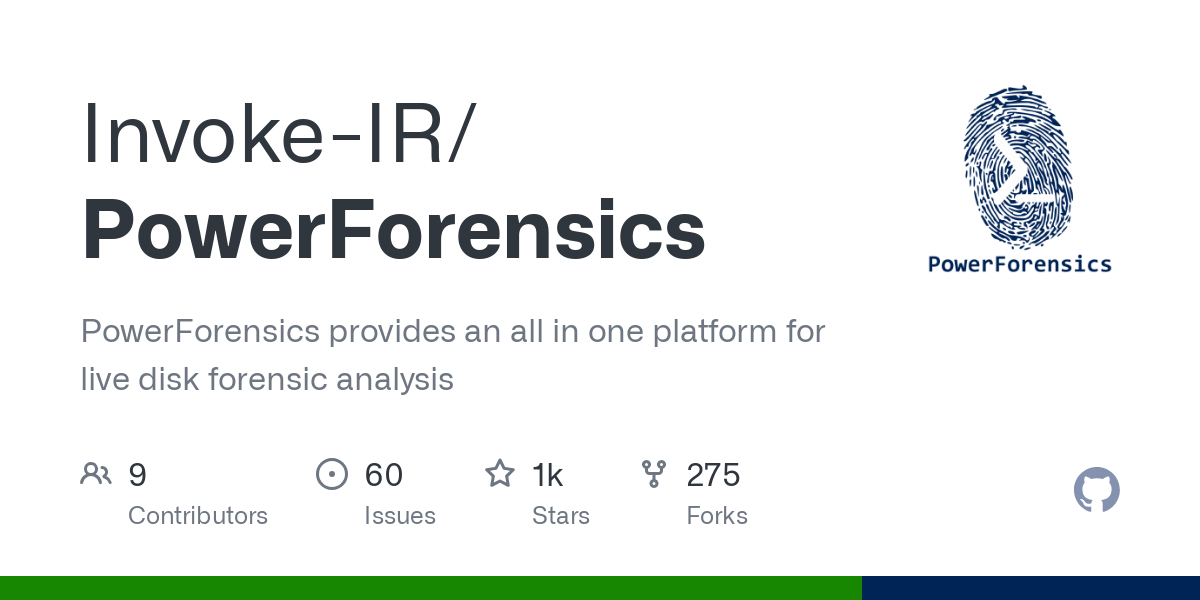The height and width of the screenshot is (600, 1200).
Task: Click the navy blue language bar segment
Action: (1030, 588)
